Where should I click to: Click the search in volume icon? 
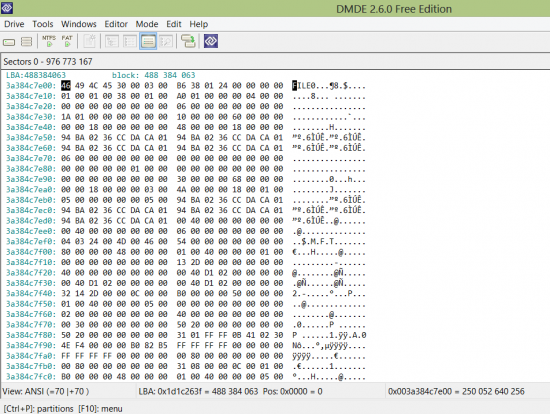[166, 41]
